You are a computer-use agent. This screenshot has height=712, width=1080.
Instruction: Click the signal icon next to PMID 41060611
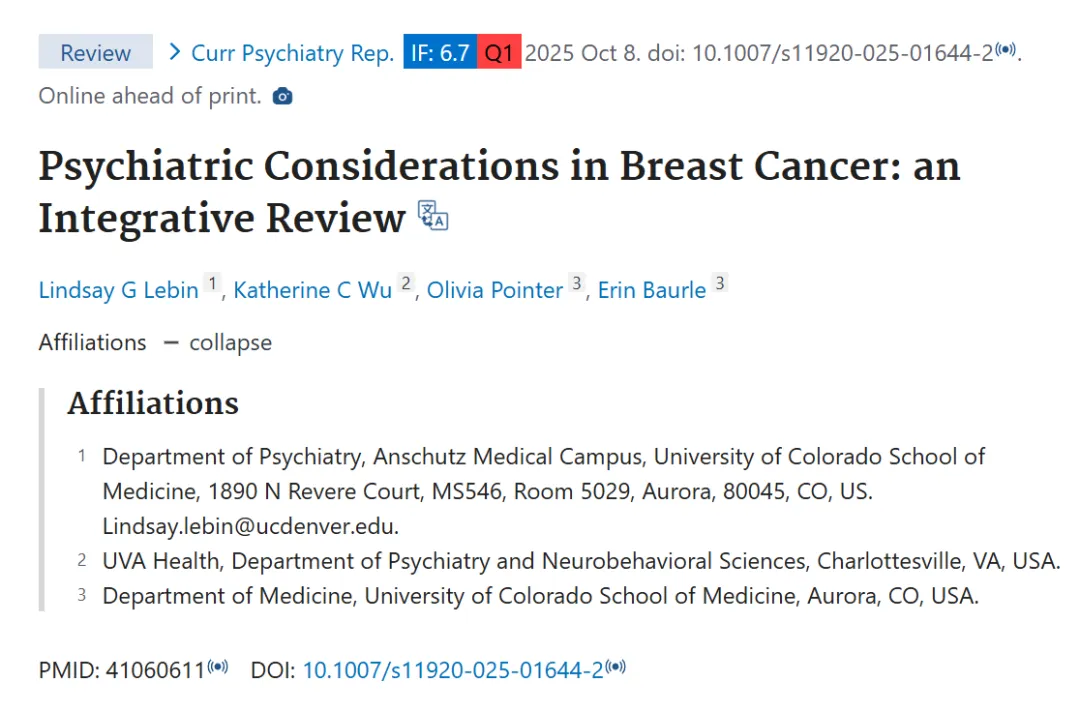pyautogui.click(x=218, y=668)
